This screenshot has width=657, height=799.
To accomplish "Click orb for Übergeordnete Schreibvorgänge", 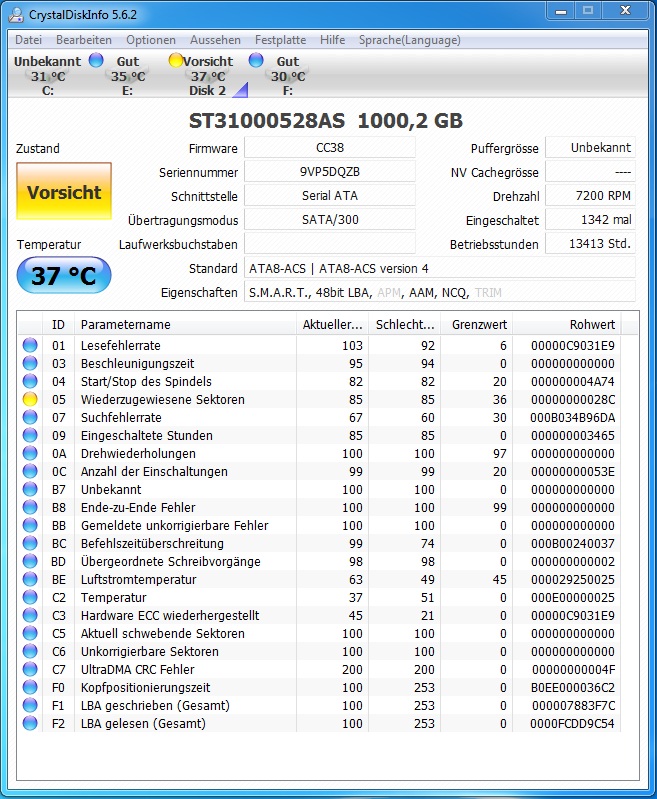I will click(30, 561).
